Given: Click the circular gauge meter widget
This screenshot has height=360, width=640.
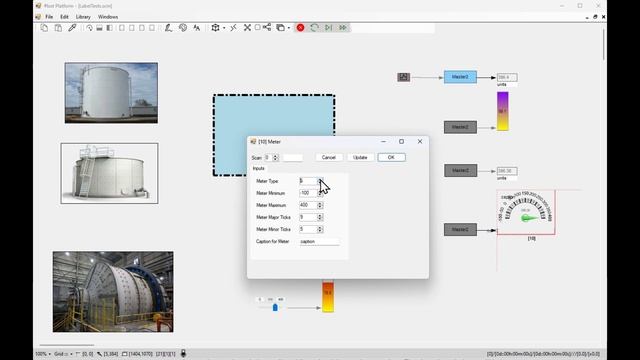Looking at the screenshot, I should (x=526, y=212).
